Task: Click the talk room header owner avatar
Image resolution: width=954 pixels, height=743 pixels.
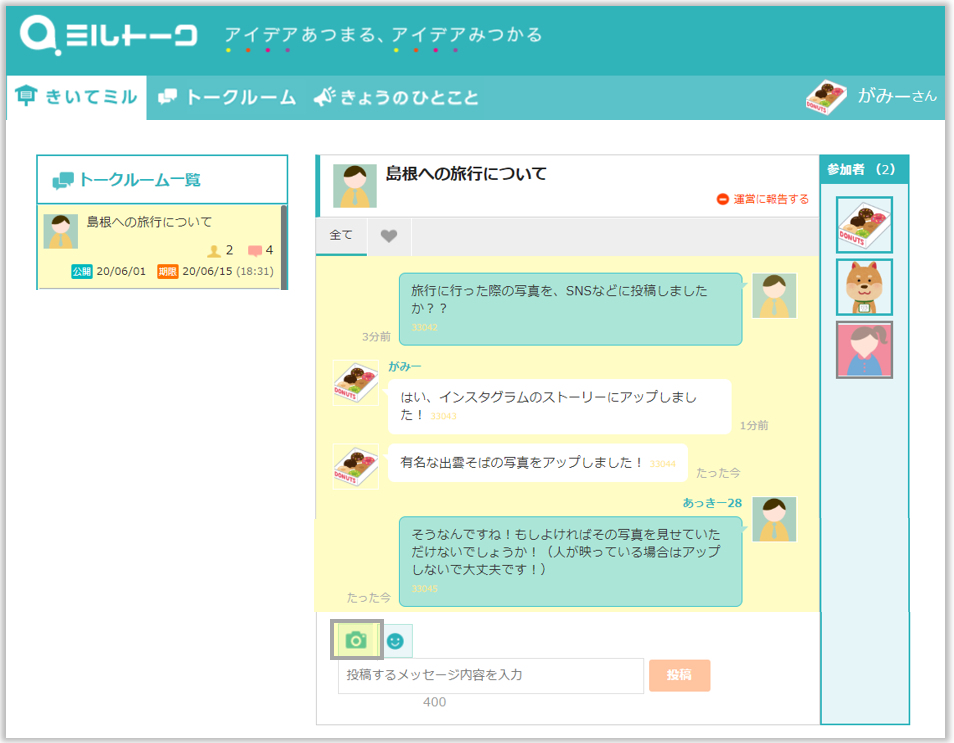Action: (354, 186)
